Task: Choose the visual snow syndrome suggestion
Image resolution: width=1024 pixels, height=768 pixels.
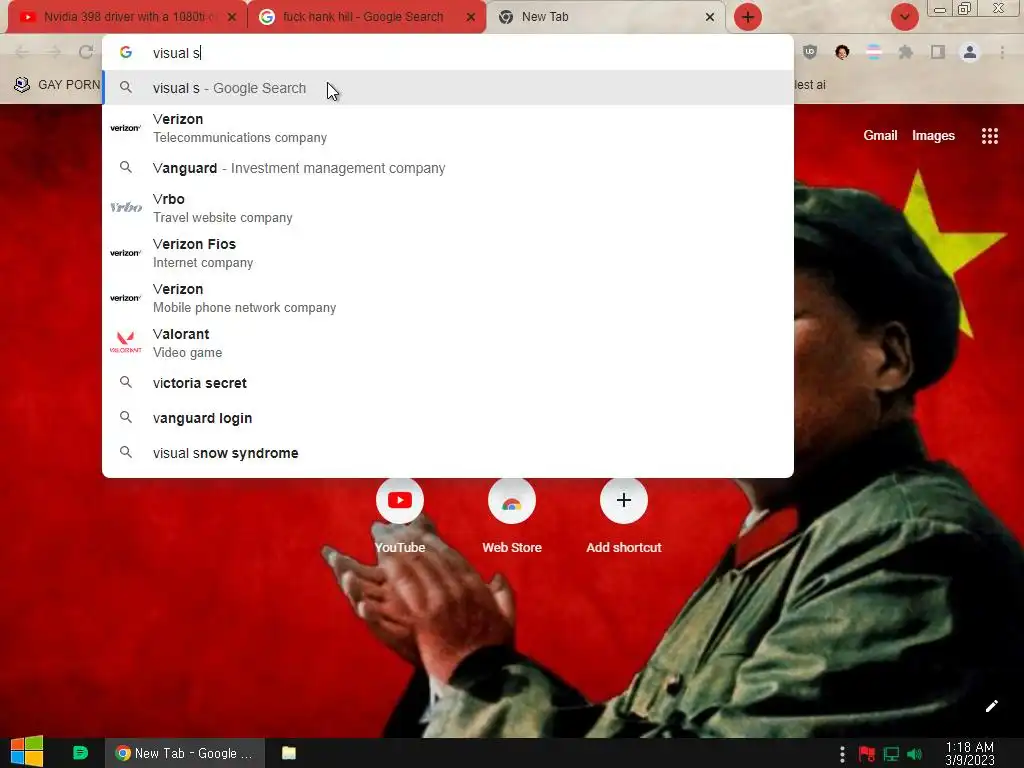Action: click(x=448, y=453)
